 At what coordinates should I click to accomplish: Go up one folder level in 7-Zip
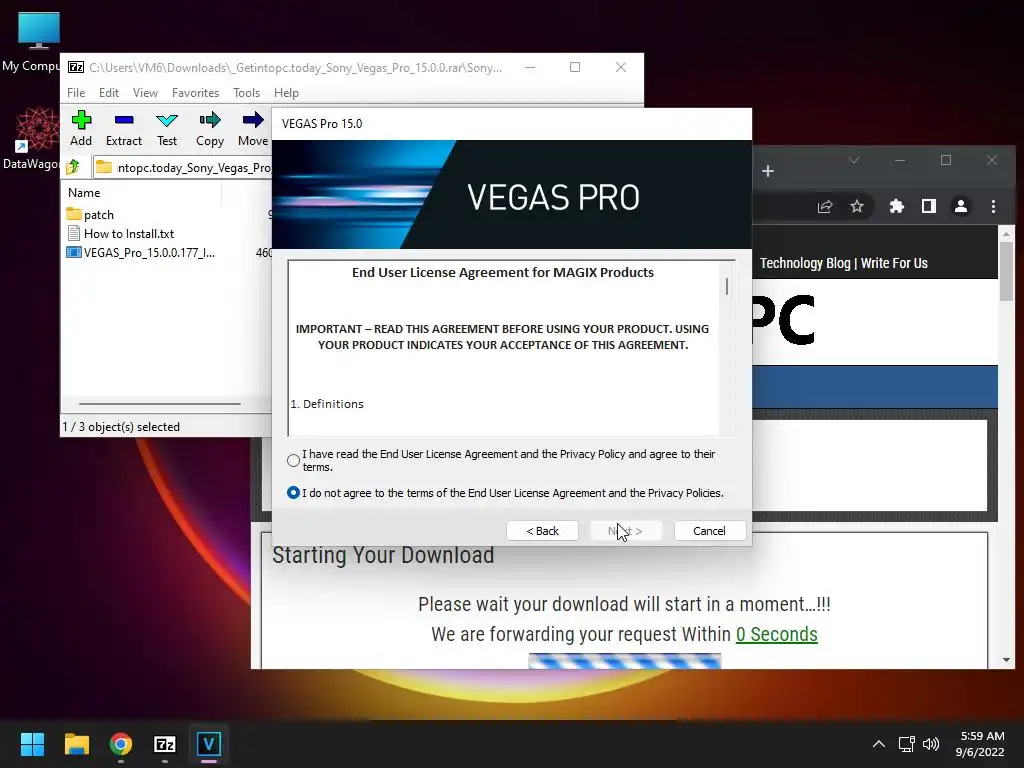73,167
